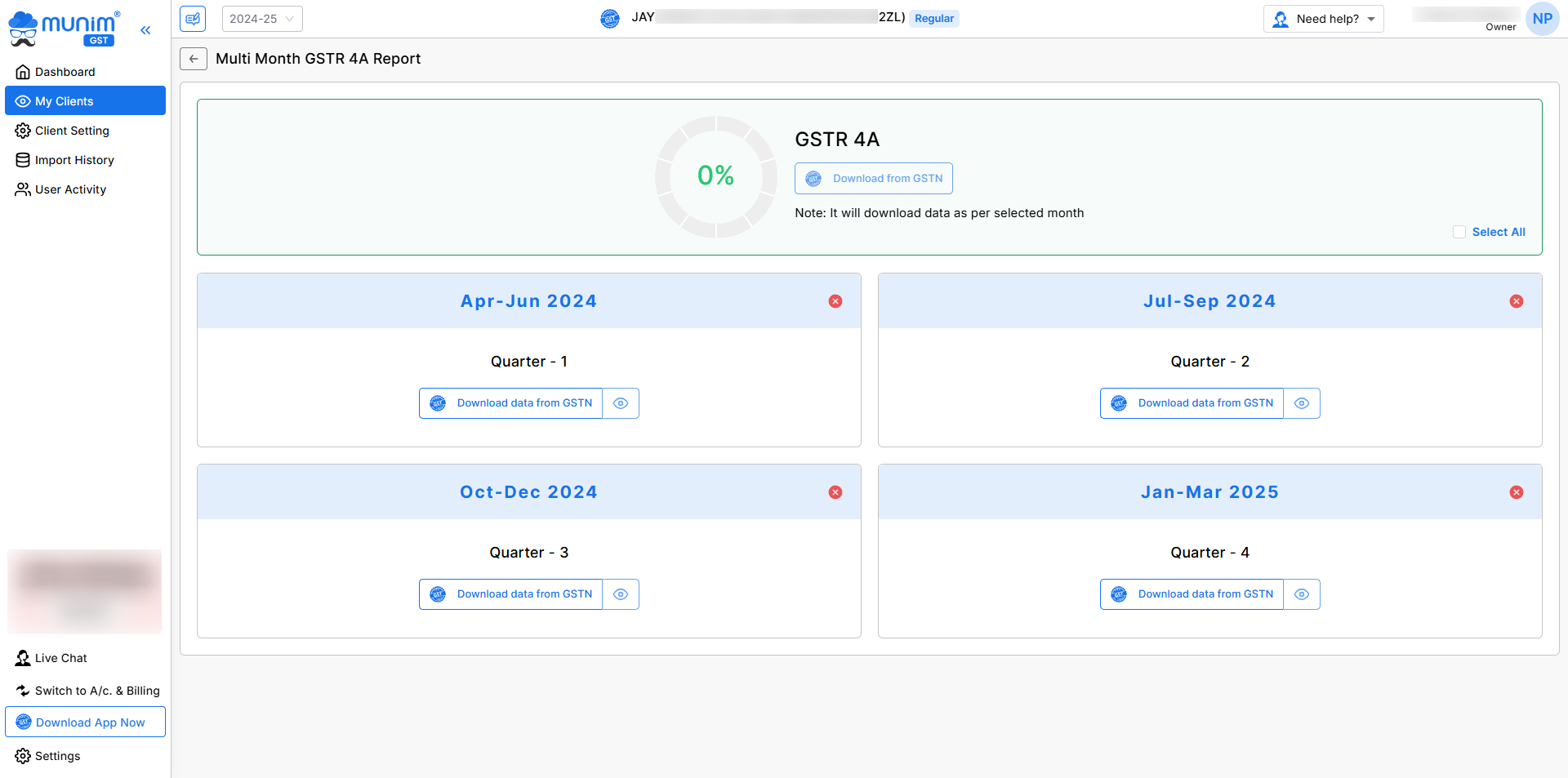Image resolution: width=1568 pixels, height=778 pixels.
Task: Go to Import History in sidebar
Action: [x=74, y=160]
